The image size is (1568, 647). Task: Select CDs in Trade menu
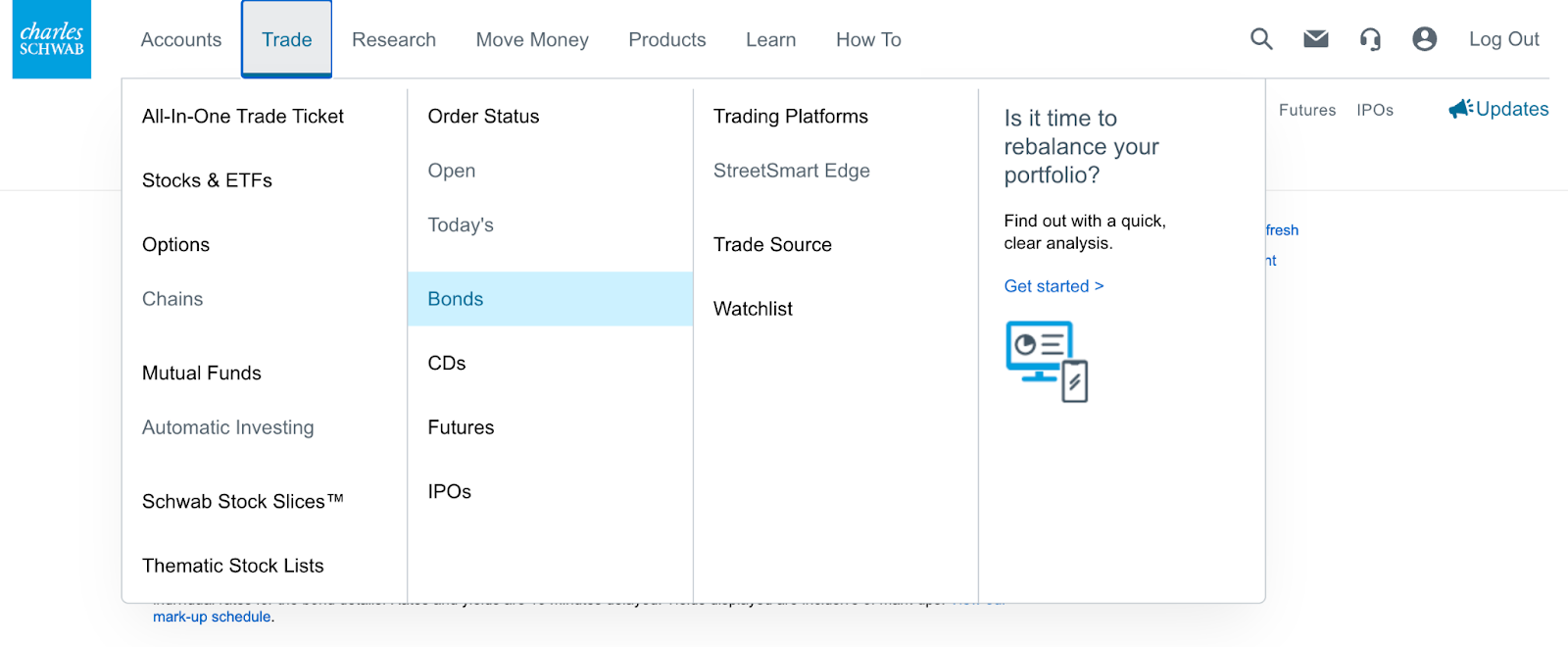pos(447,364)
